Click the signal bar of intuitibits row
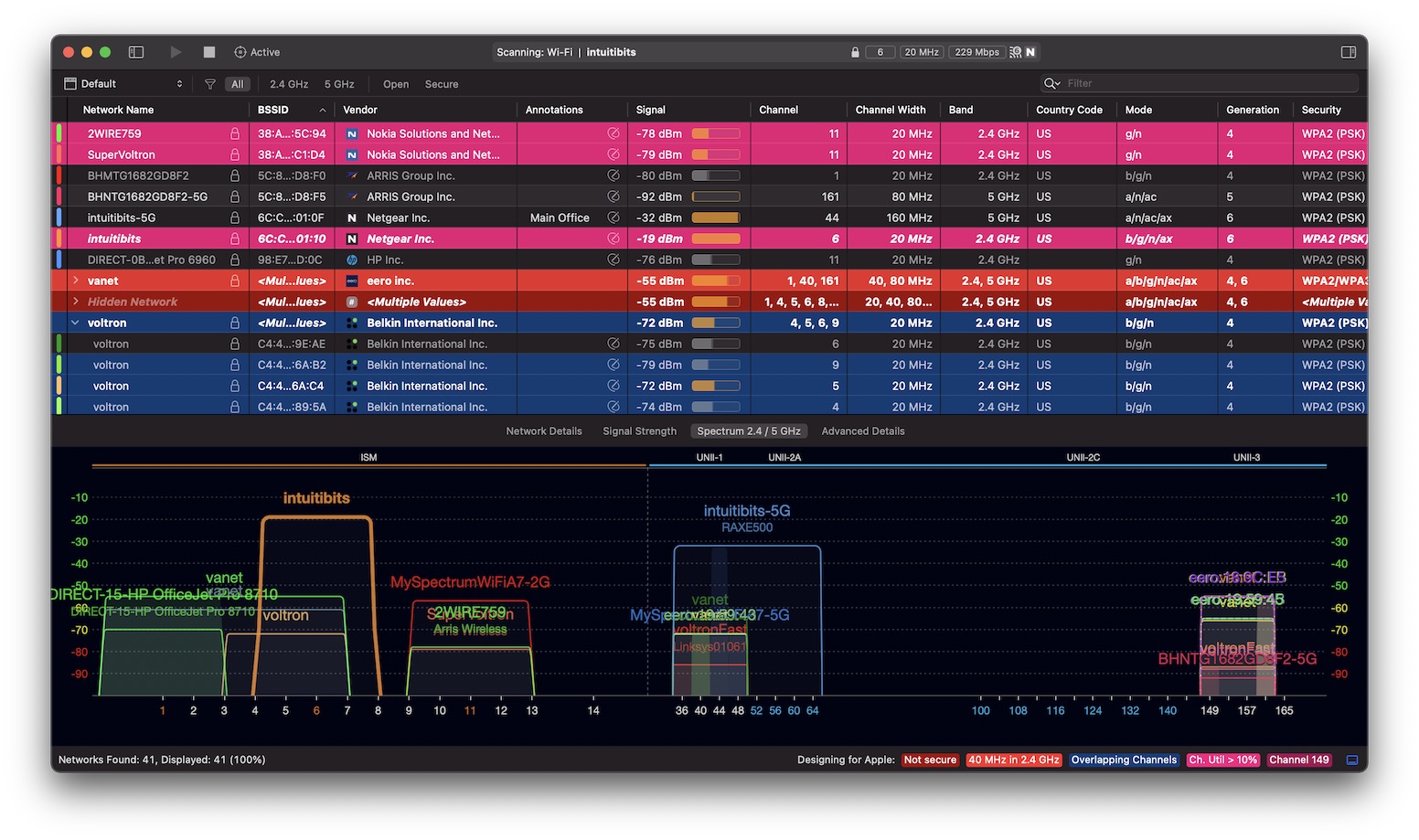 [716, 239]
